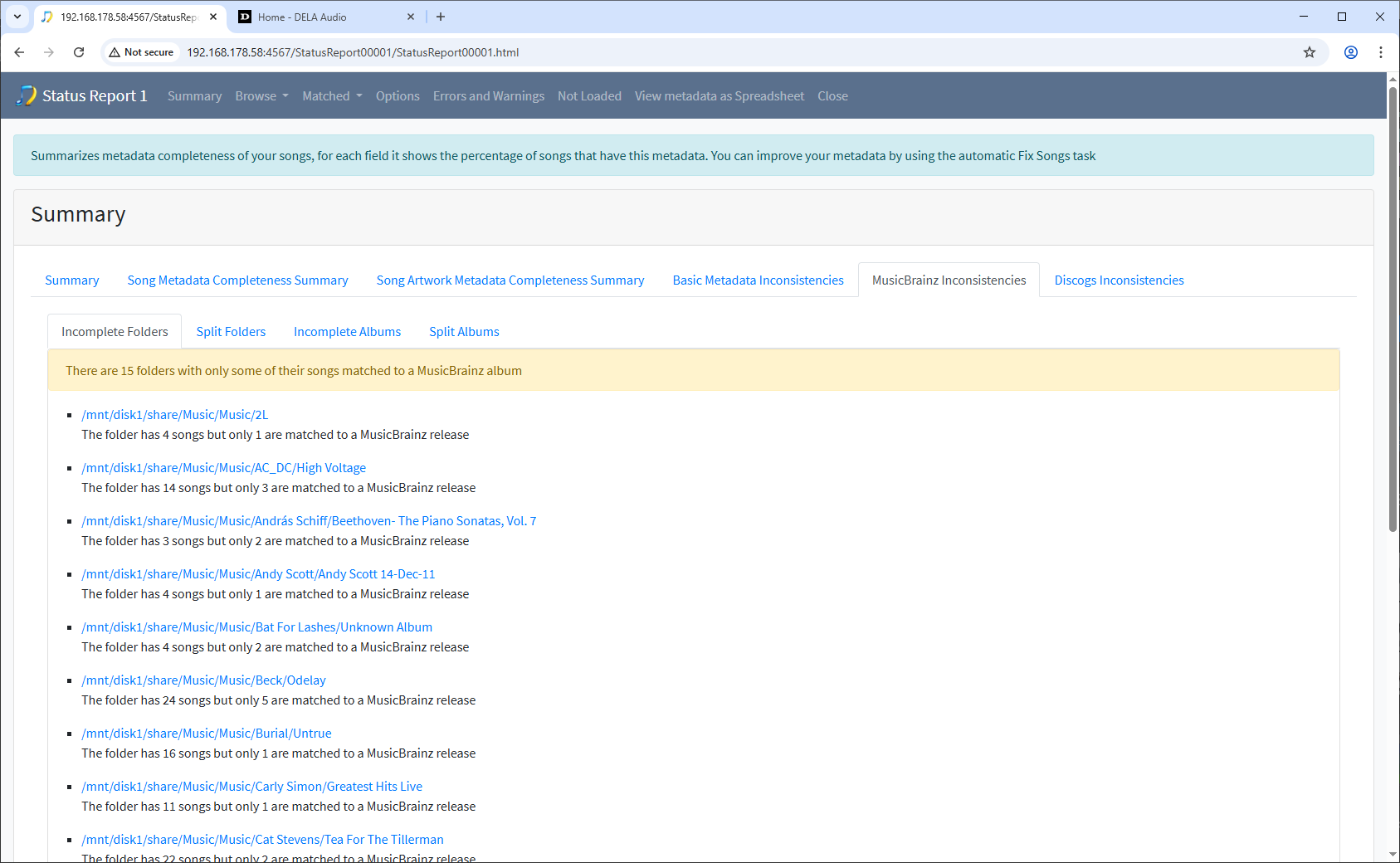Open the AC_DC/High Voltage folder link
This screenshot has width=1400, height=863.
point(223,468)
